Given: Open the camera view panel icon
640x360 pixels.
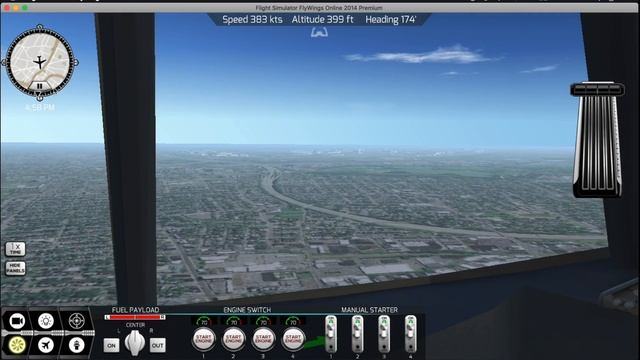Looking at the screenshot, I should click(17, 321).
